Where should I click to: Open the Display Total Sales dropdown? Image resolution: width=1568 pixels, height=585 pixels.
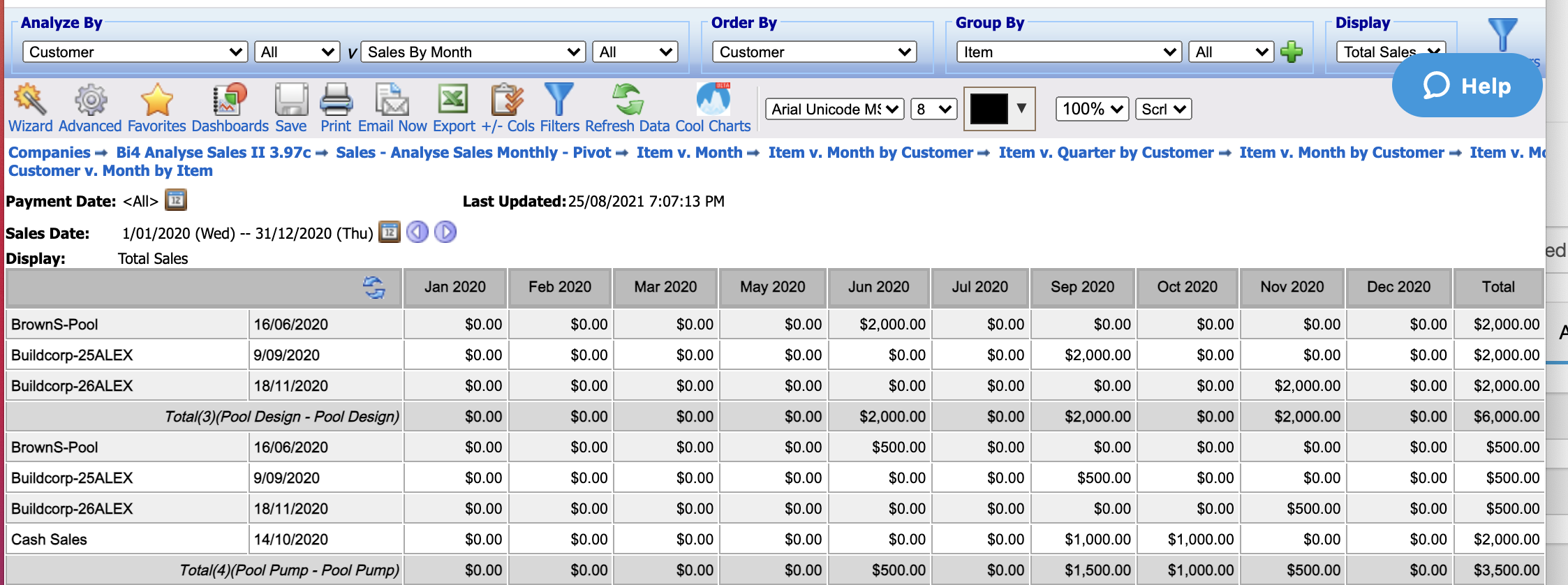[1391, 52]
